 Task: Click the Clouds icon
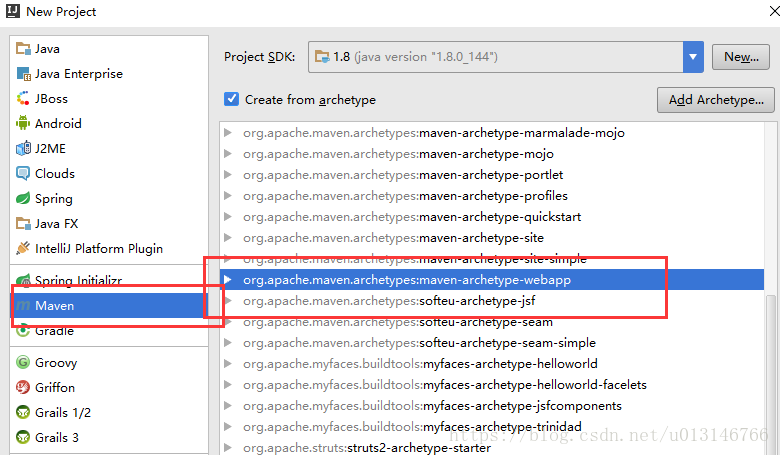(x=23, y=174)
